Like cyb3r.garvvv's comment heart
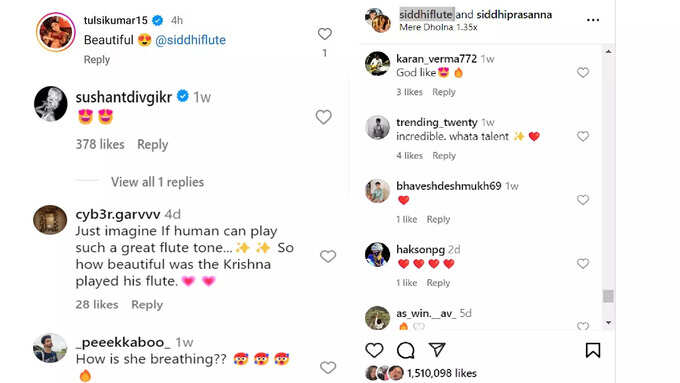Image resolution: width=680 pixels, height=383 pixels. tap(328, 256)
